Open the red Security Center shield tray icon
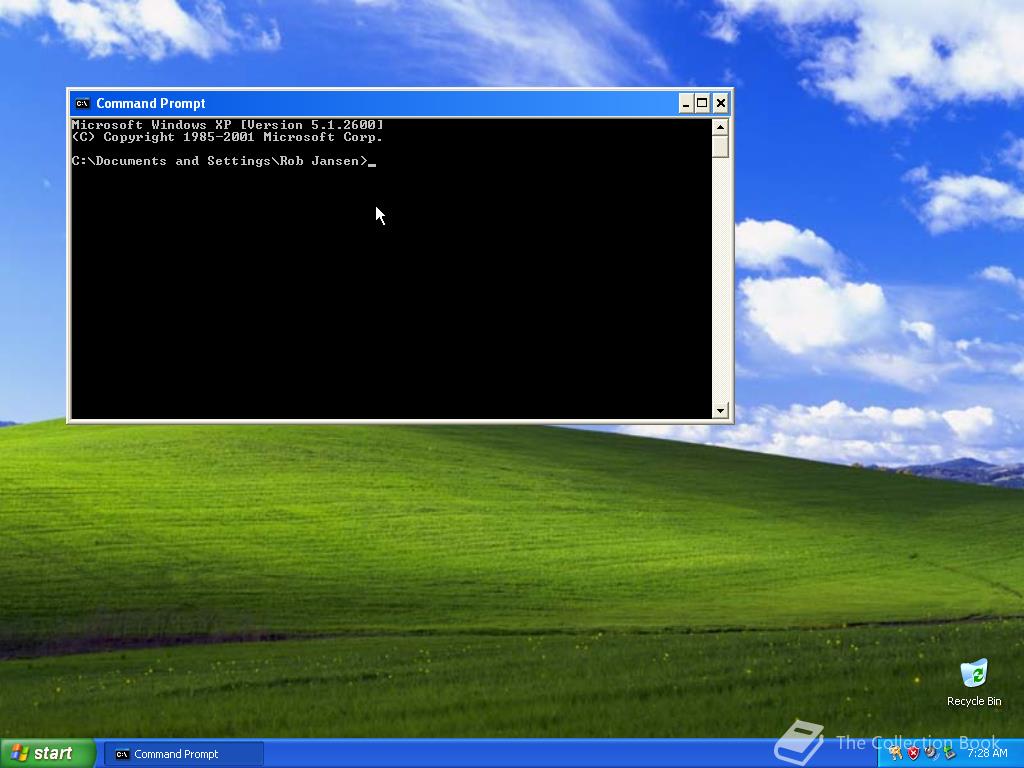This screenshot has width=1024, height=768. (x=914, y=753)
